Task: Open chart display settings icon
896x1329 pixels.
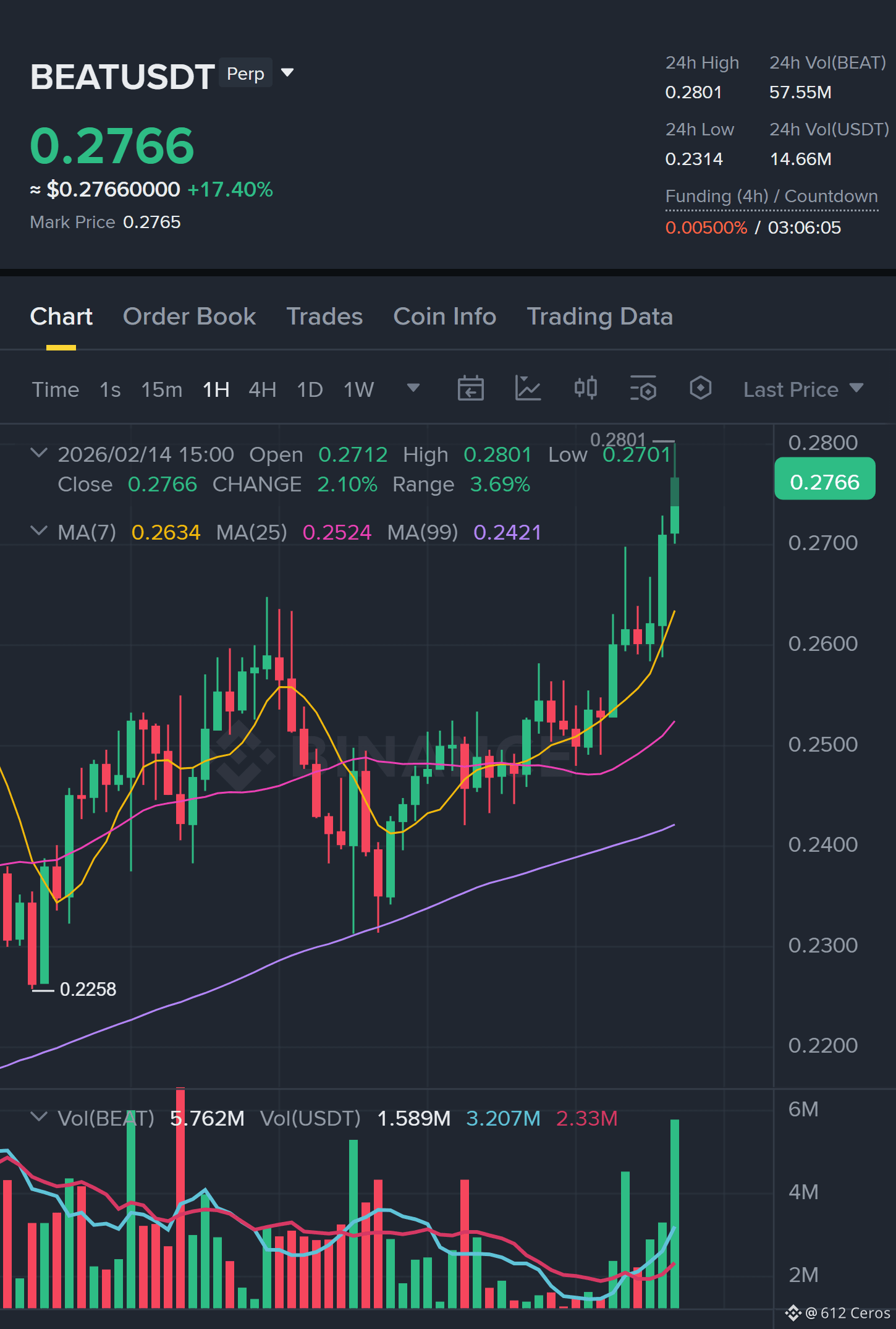Action: pyautogui.click(x=643, y=389)
